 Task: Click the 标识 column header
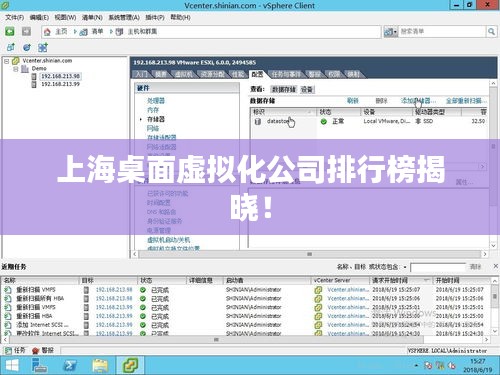(283, 112)
